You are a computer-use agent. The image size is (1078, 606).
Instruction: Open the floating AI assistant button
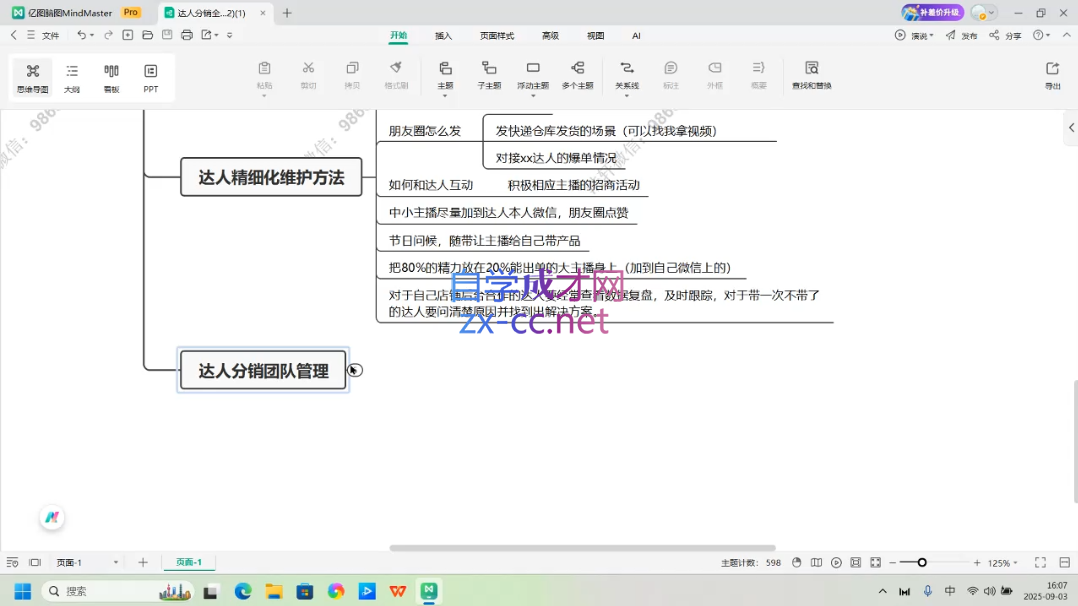point(52,517)
